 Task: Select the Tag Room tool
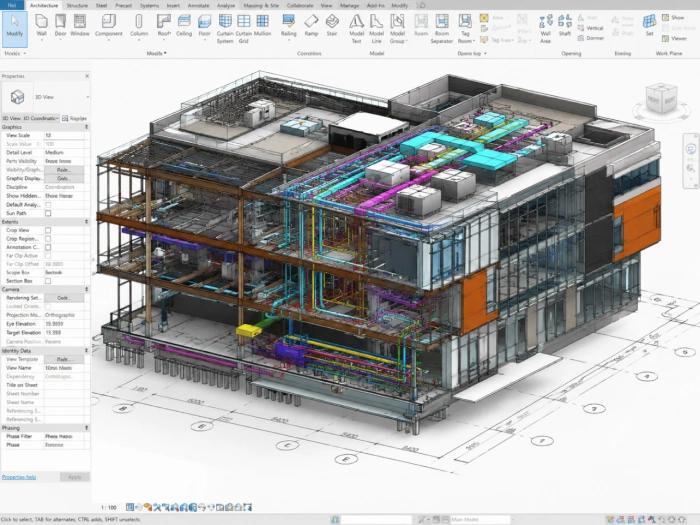465,29
